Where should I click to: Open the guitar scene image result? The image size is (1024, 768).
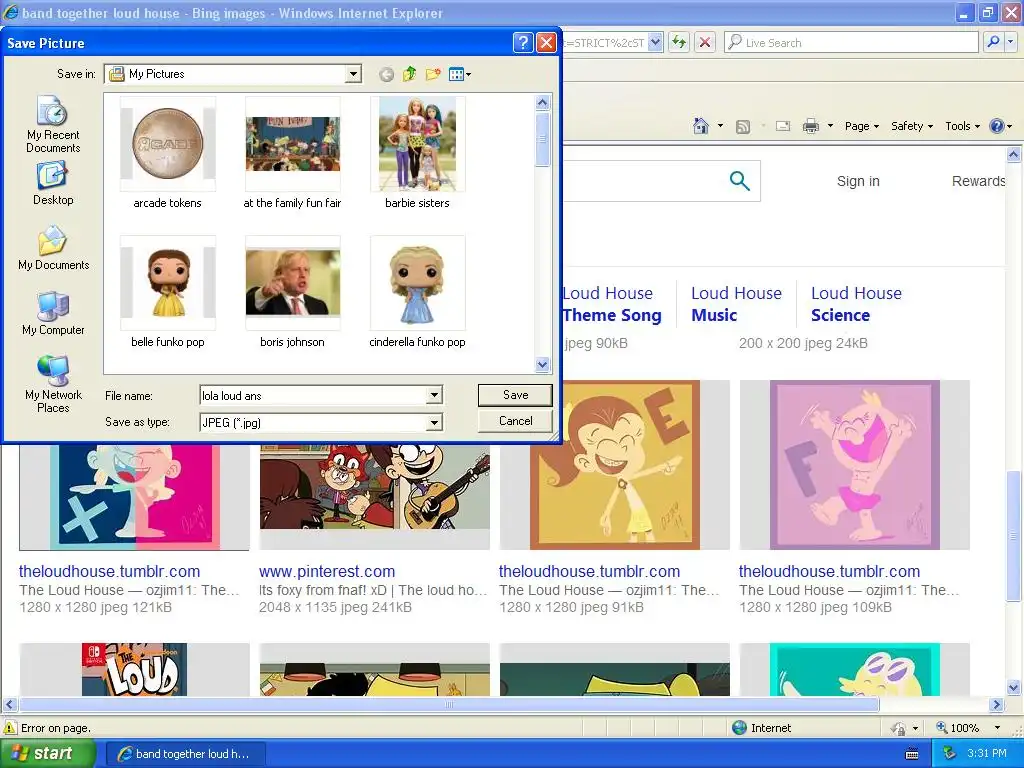pos(374,487)
